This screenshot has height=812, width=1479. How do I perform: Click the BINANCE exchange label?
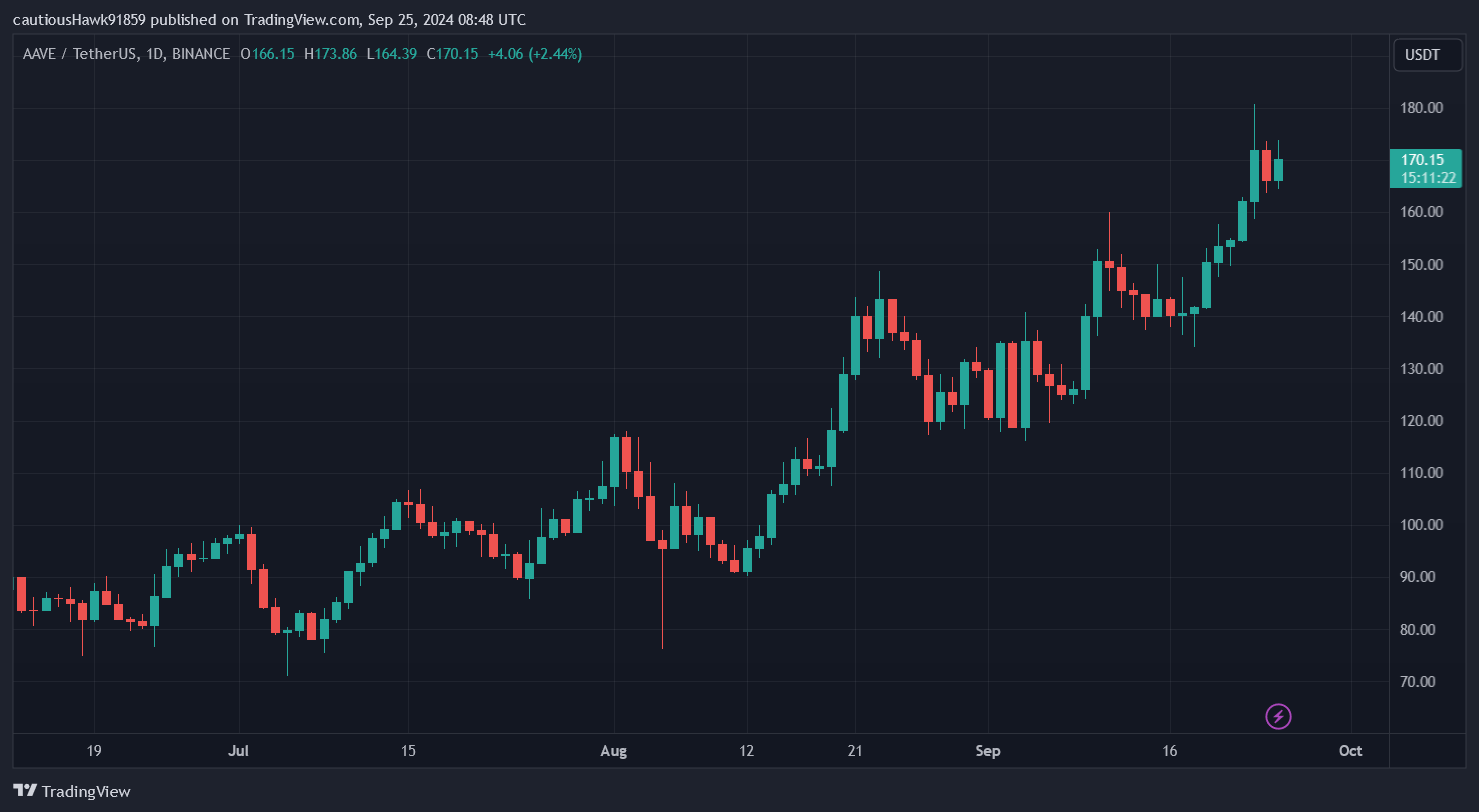coord(200,54)
